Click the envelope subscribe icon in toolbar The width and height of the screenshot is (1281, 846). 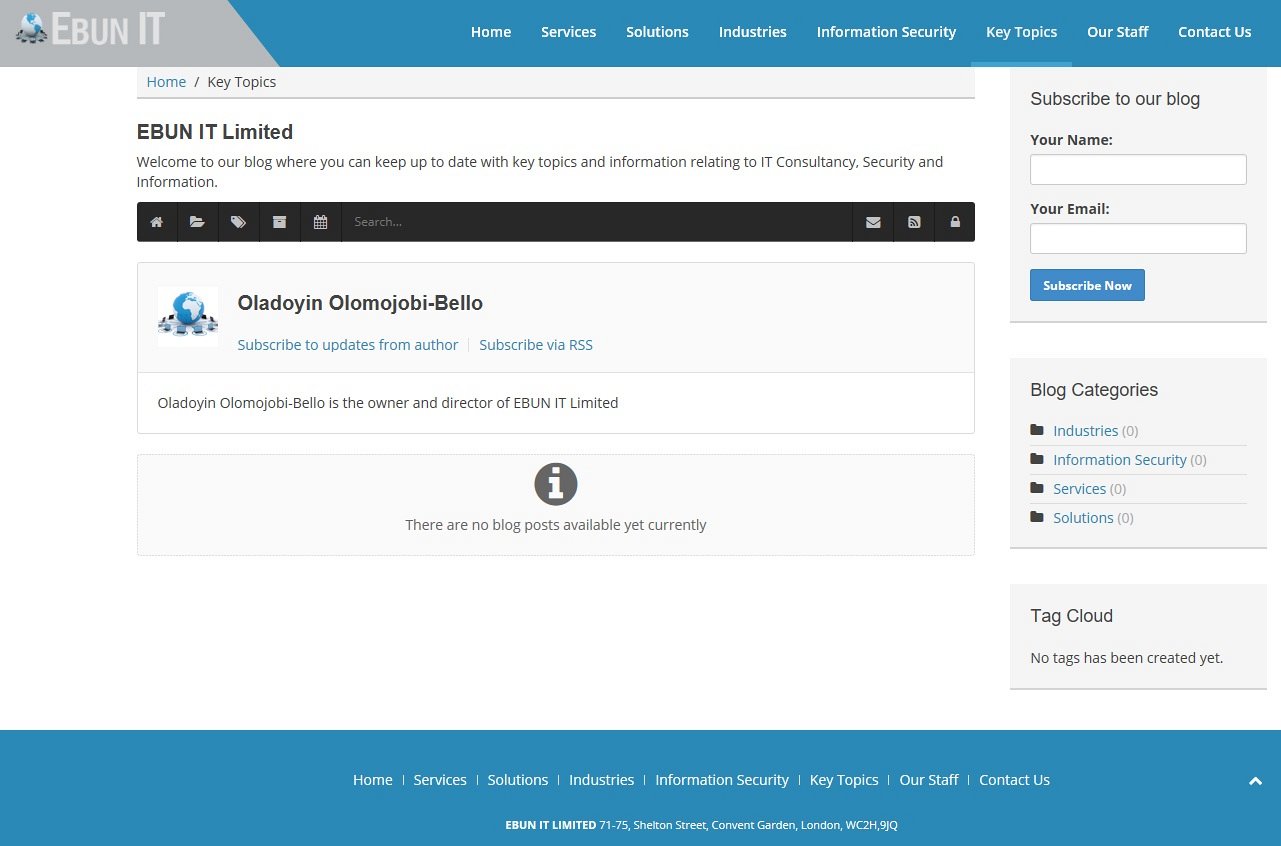pos(873,222)
